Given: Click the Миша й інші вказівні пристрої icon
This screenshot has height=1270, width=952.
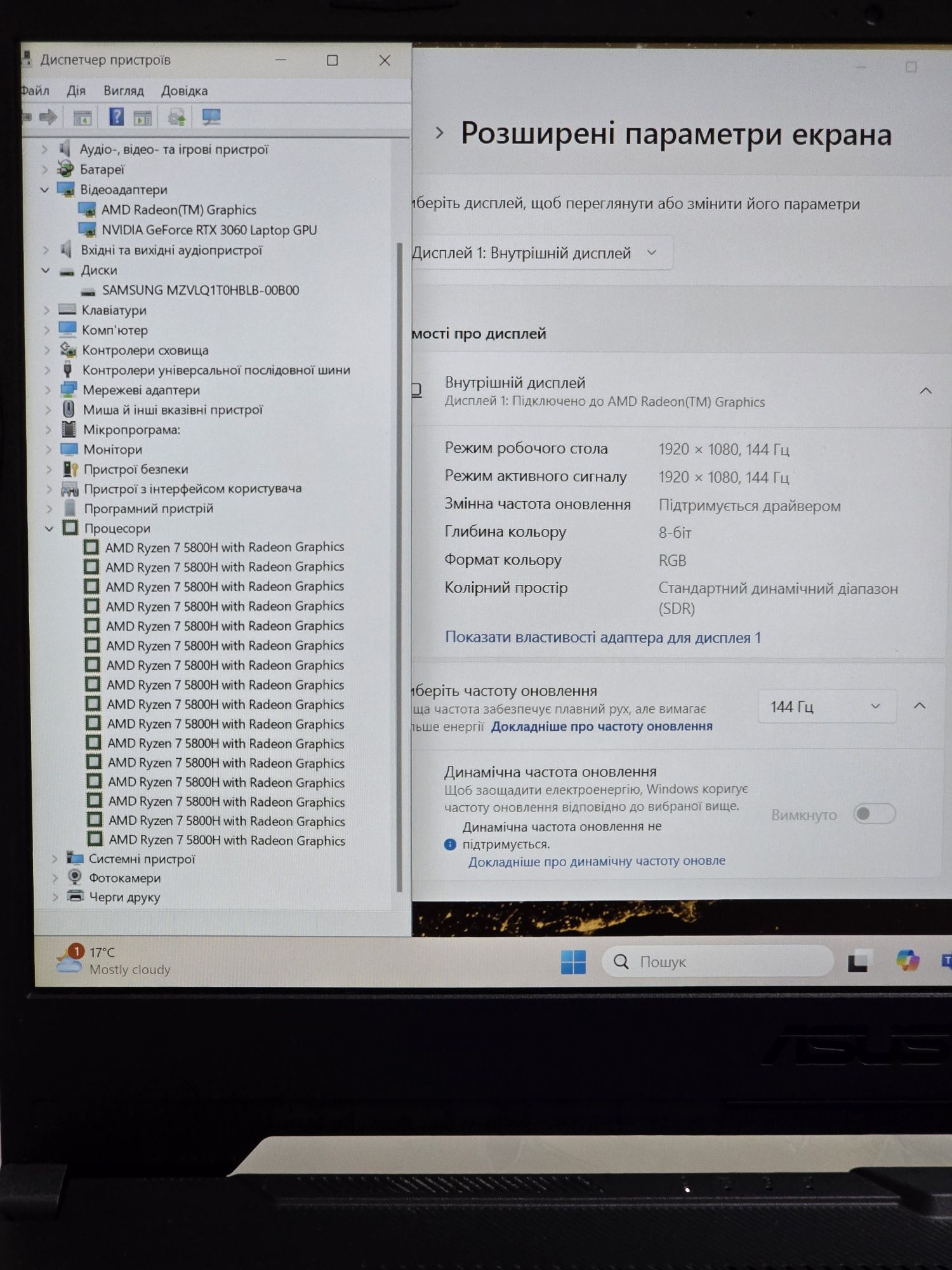Looking at the screenshot, I should (69, 409).
